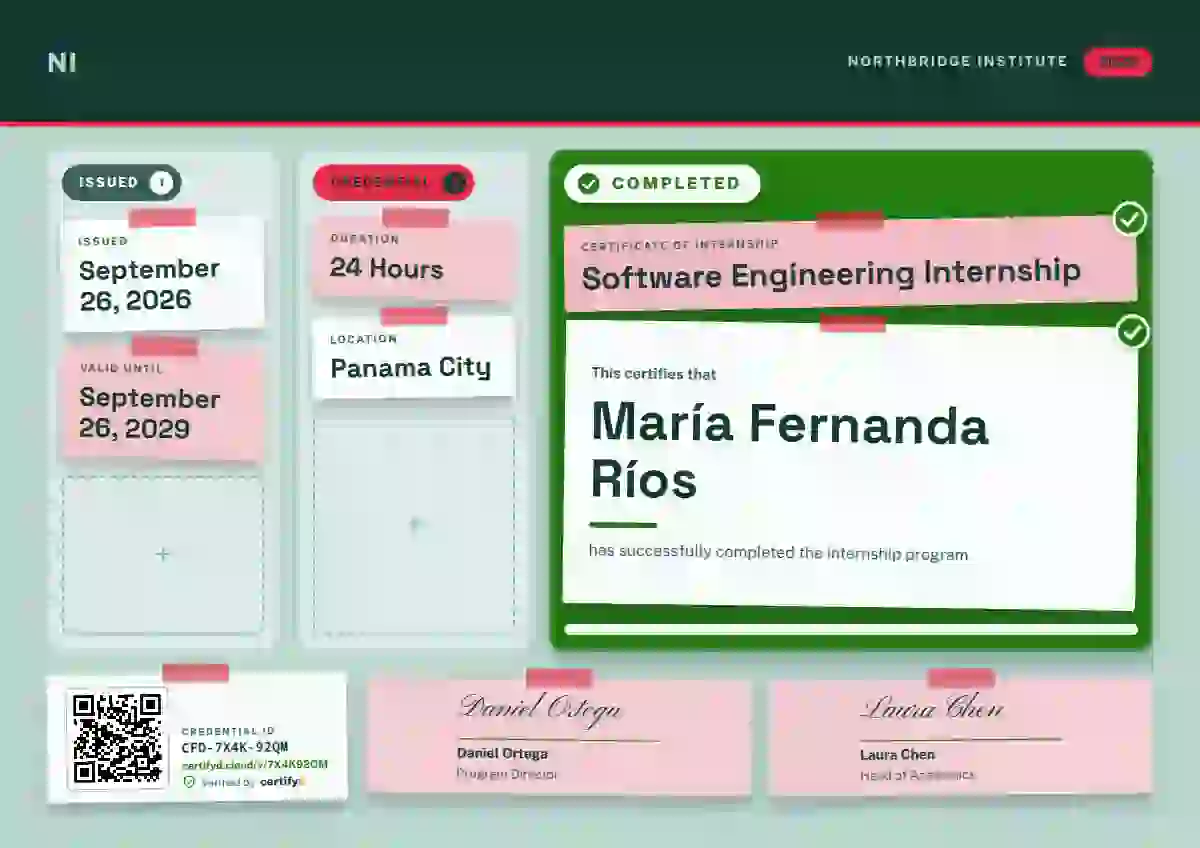Click the red pill badge beside Northbridge Institute
Image resolution: width=1200 pixels, height=848 pixels.
point(1118,62)
